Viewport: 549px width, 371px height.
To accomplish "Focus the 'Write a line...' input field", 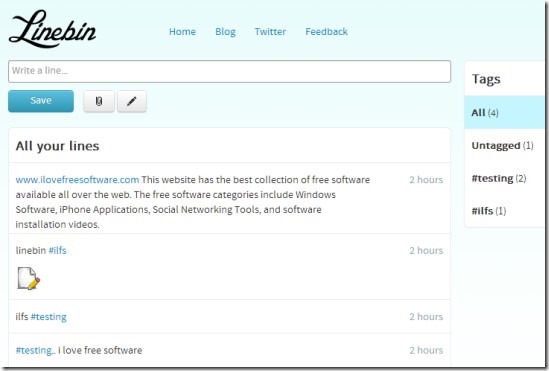I will (229, 71).
